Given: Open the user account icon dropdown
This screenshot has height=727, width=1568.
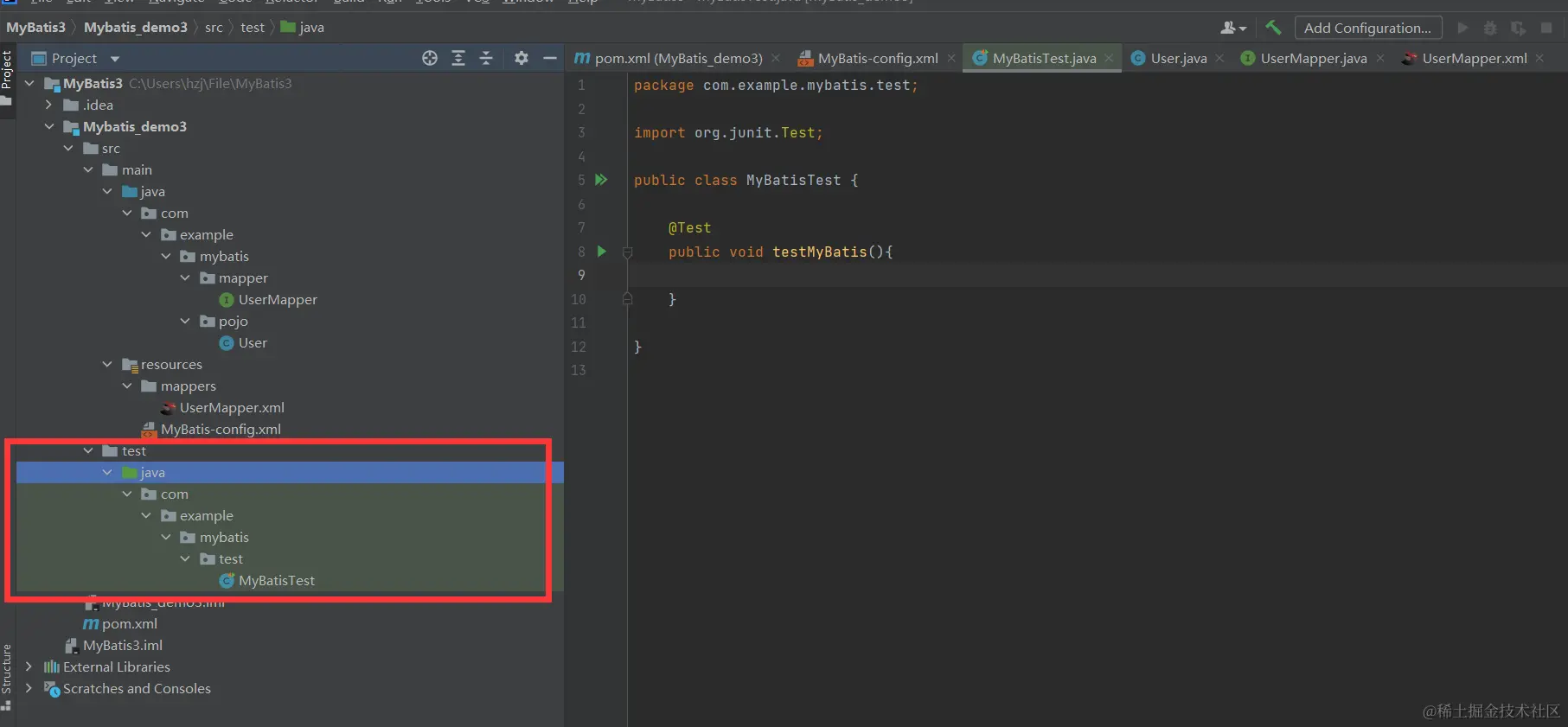Looking at the screenshot, I should coord(1233,28).
